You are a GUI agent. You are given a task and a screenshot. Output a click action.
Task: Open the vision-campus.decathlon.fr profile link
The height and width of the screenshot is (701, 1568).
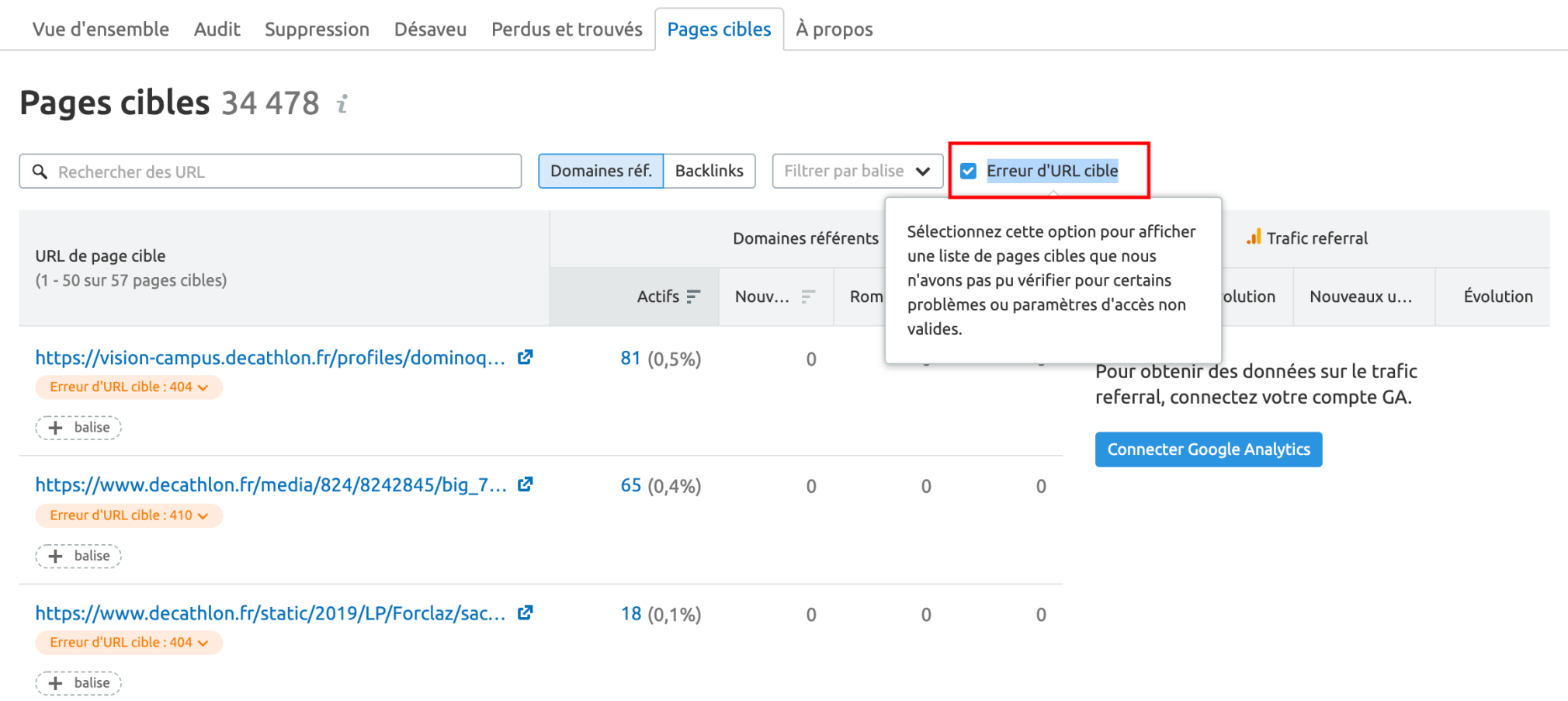point(270,358)
